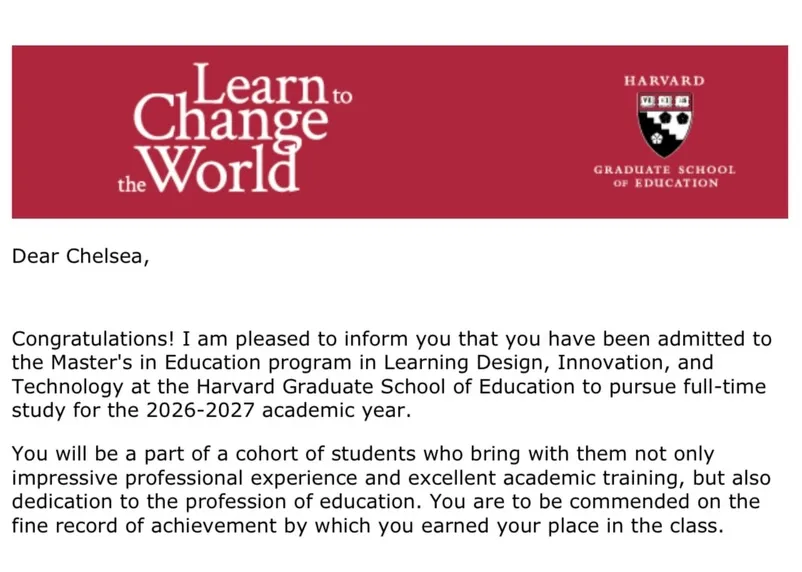Select the "Graduate School of Education" banner text

(x=664, y=176)
